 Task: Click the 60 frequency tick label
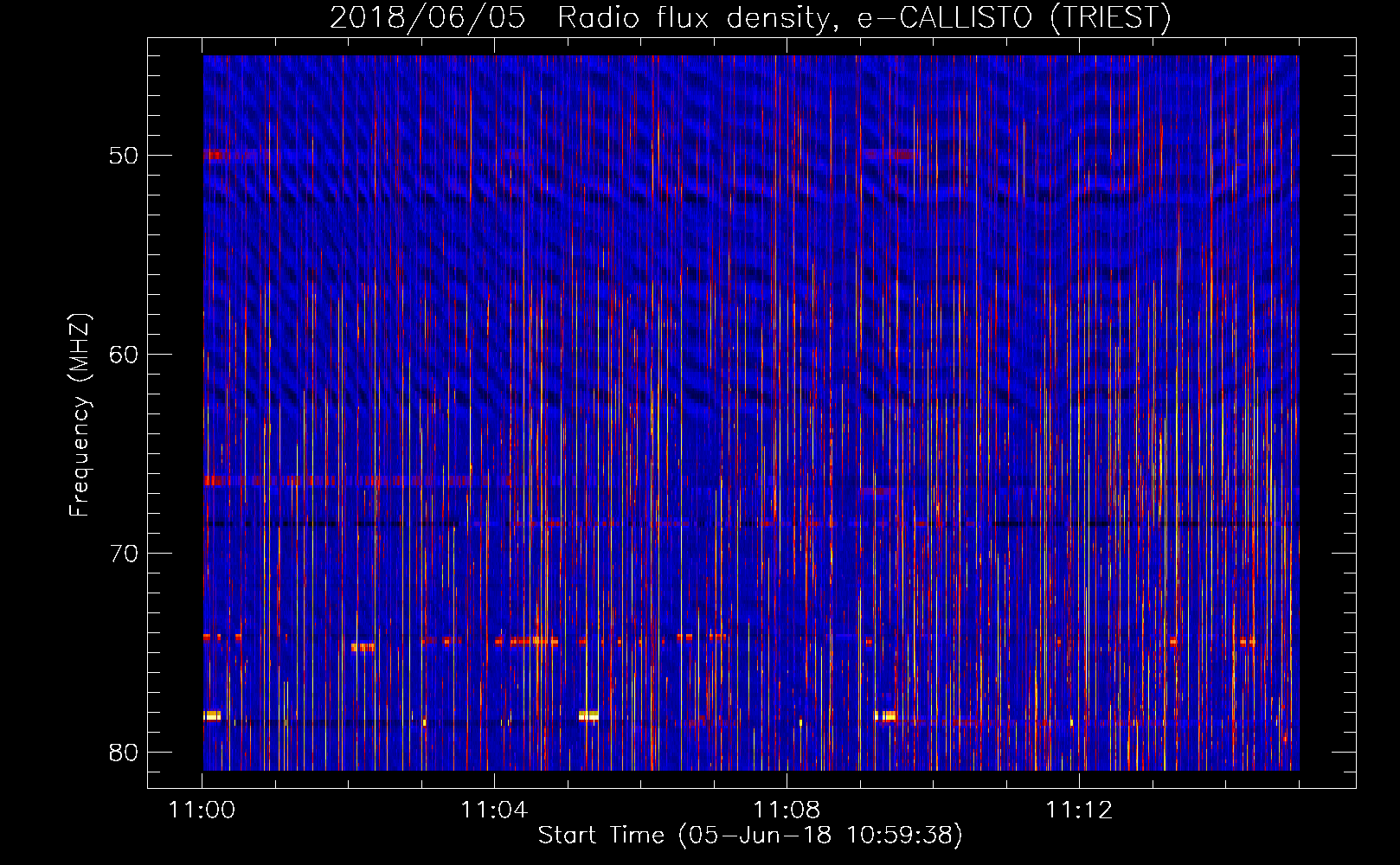pos(124,355)
